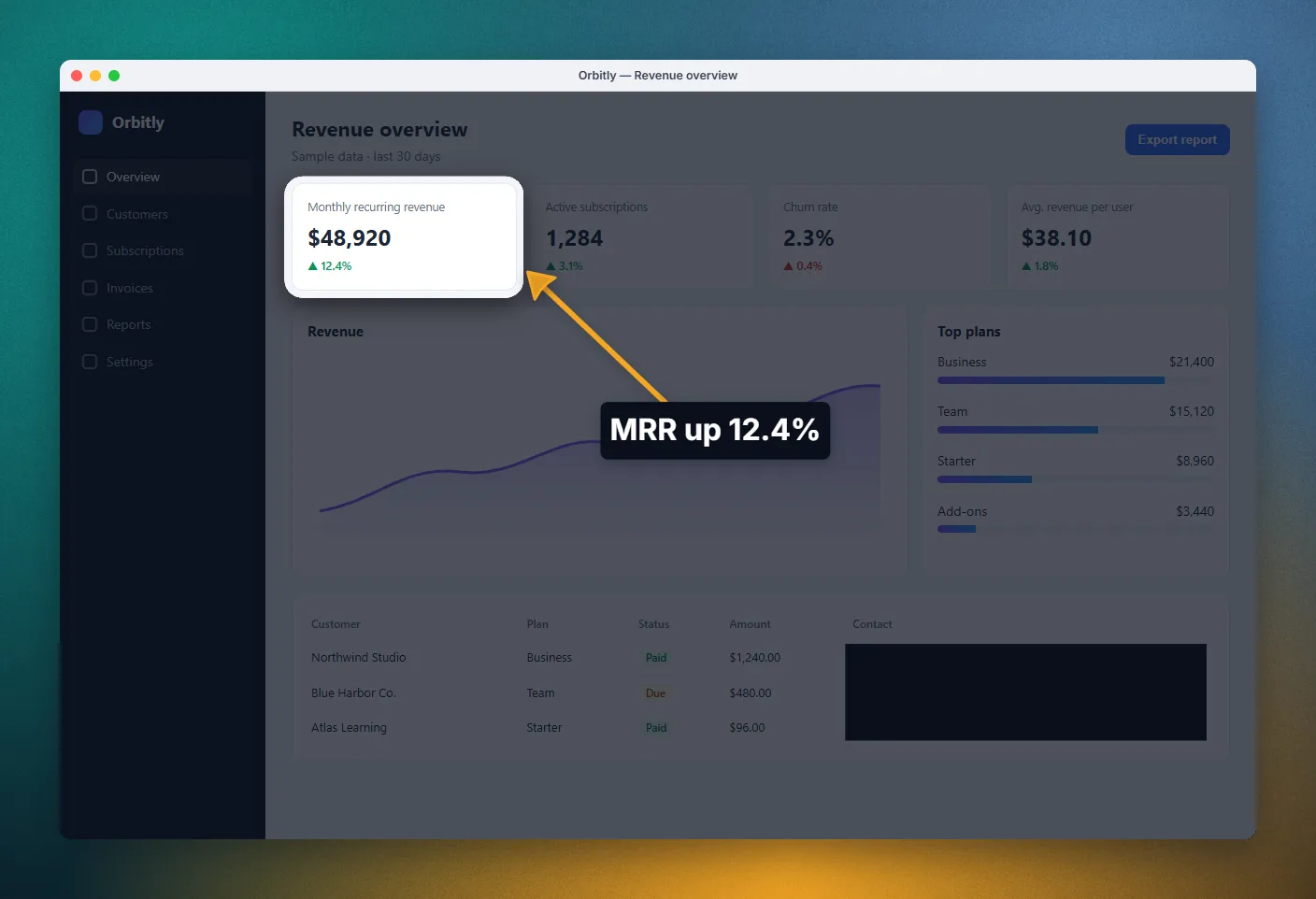The width and height of the screenshot is (1316, 899).
Task: Click the Customer column header
Action: [336, 624]
